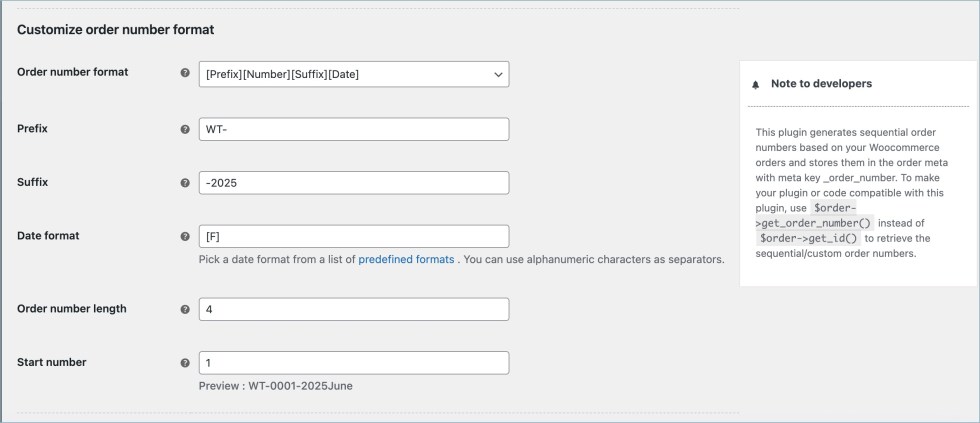Click the Preview WT-0001-2025June text
This screenshot has width=980, height=423.
click(276, 386)
